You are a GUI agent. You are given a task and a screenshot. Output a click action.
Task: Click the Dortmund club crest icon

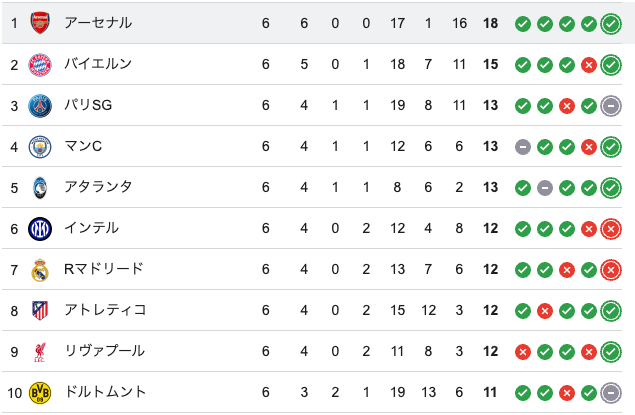click(40, 392)
